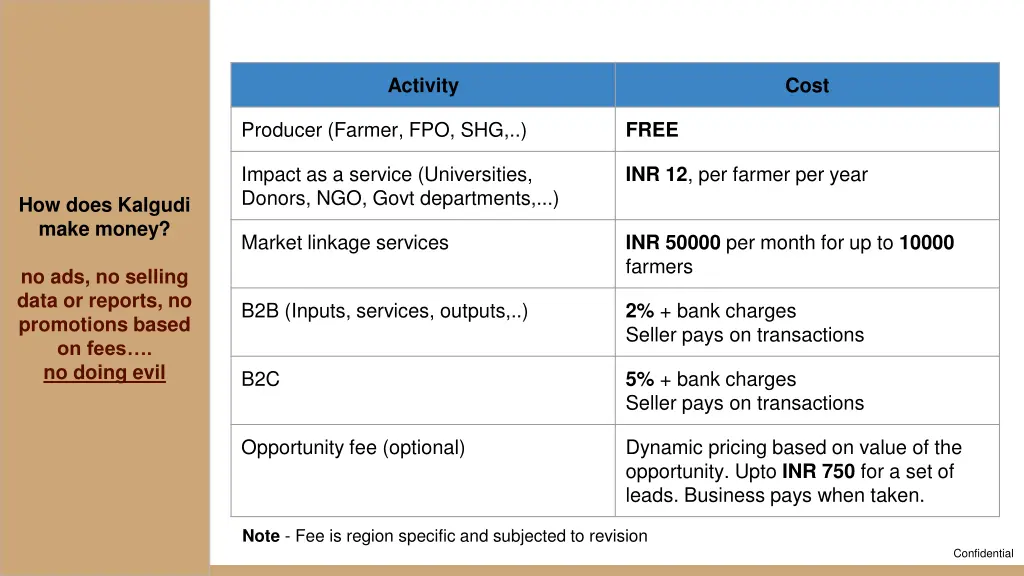
Task: Select the Producer (Farmer, FPO, SHG) cell
Action: pos(423,129)
